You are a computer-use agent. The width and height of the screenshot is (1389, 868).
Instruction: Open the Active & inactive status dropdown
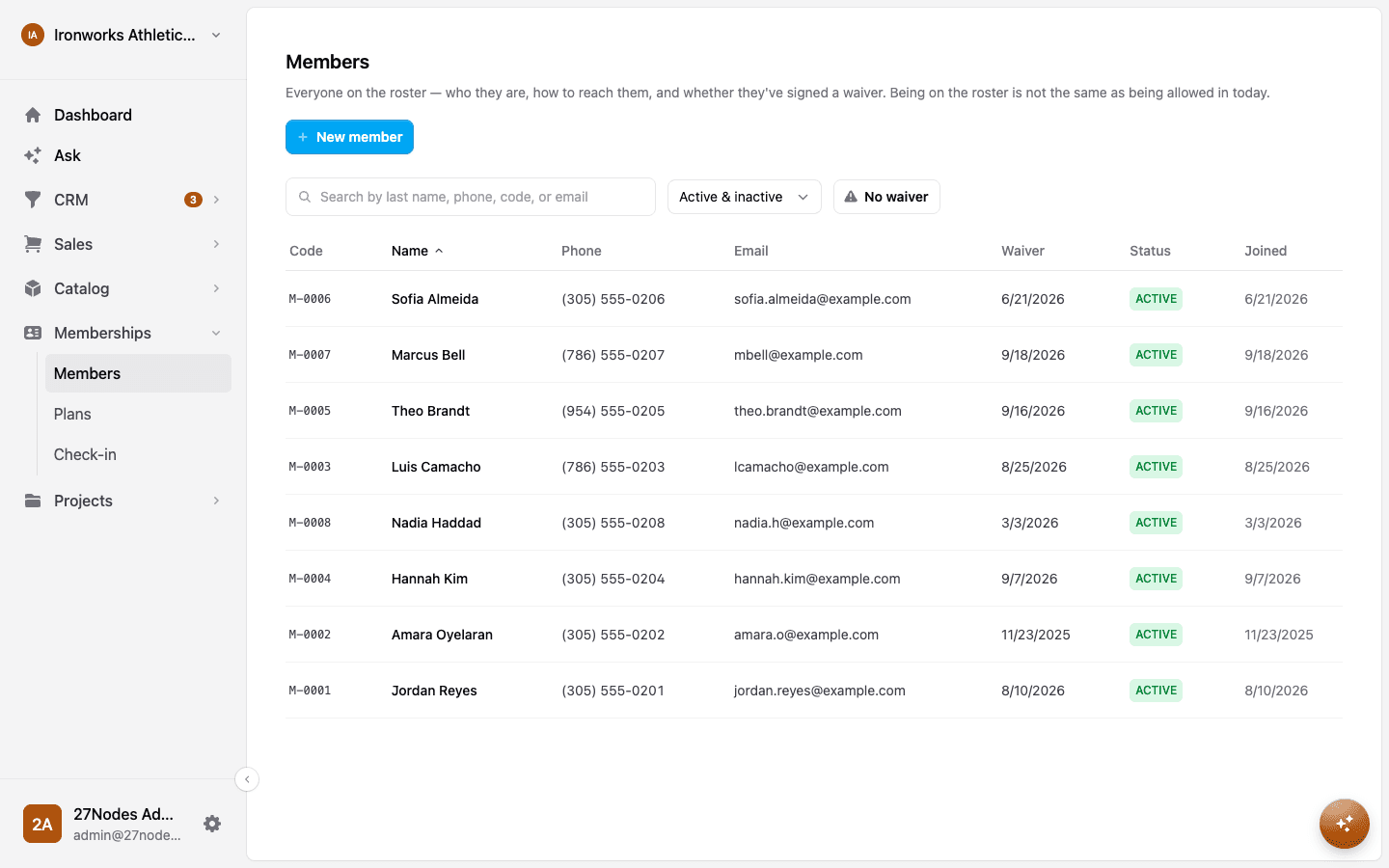[x=745, y=197]
